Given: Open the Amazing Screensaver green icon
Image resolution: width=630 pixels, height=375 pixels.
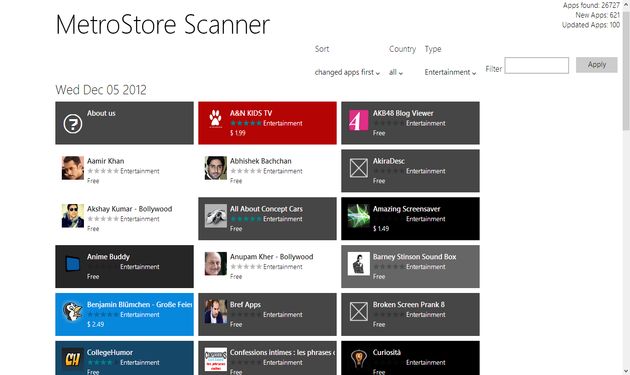Looking at the screenshot, I should [358, 216].
